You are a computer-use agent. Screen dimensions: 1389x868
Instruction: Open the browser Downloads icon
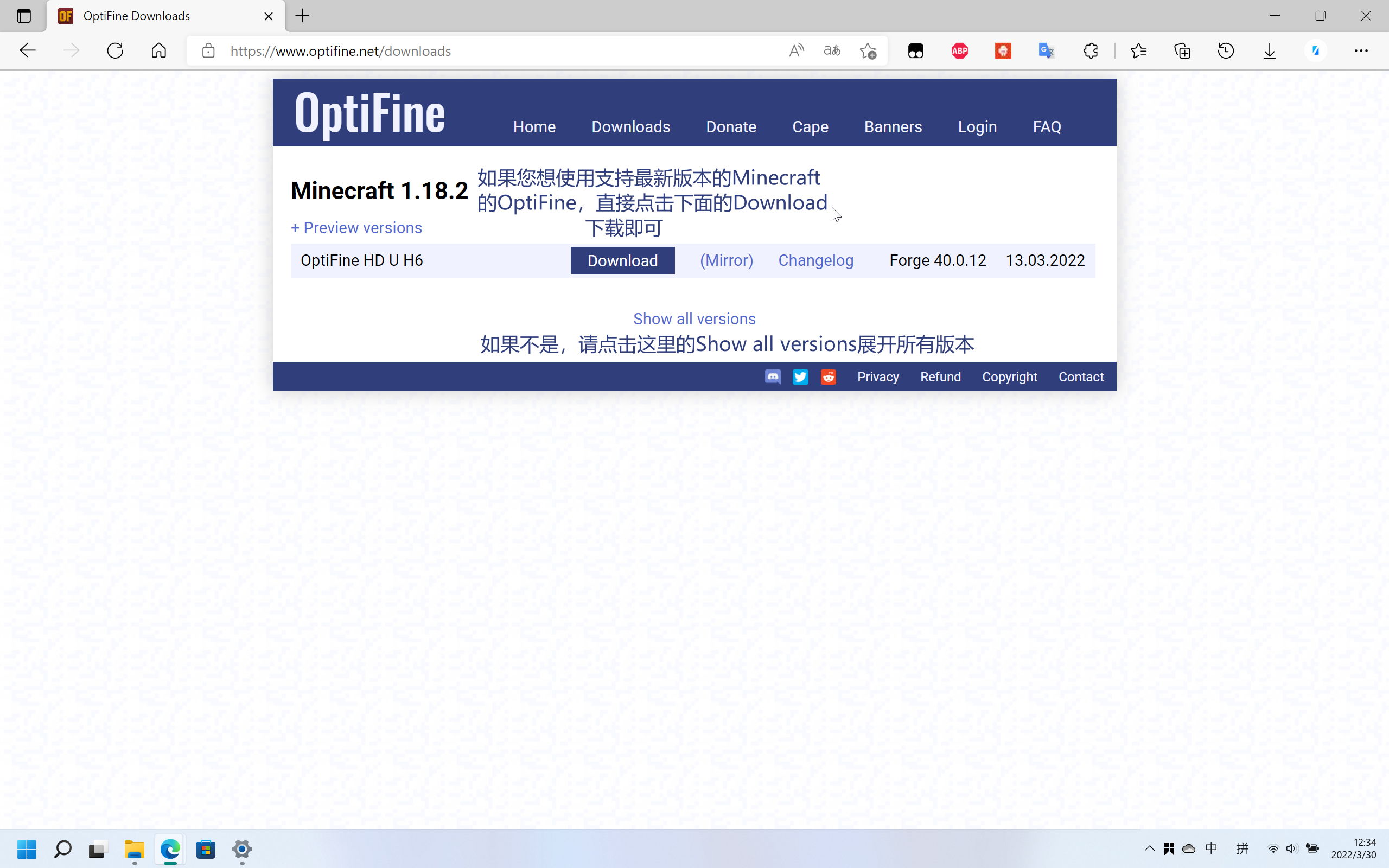pos(1270,50)
